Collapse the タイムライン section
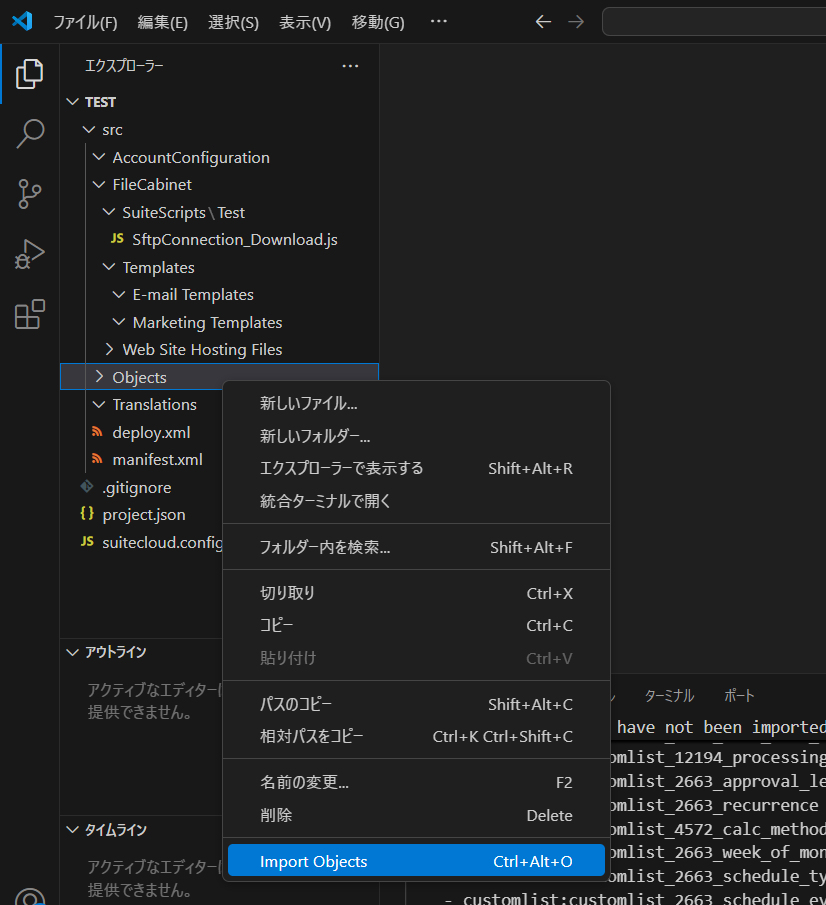Screen dimensions: 826x905 point(72,830)
